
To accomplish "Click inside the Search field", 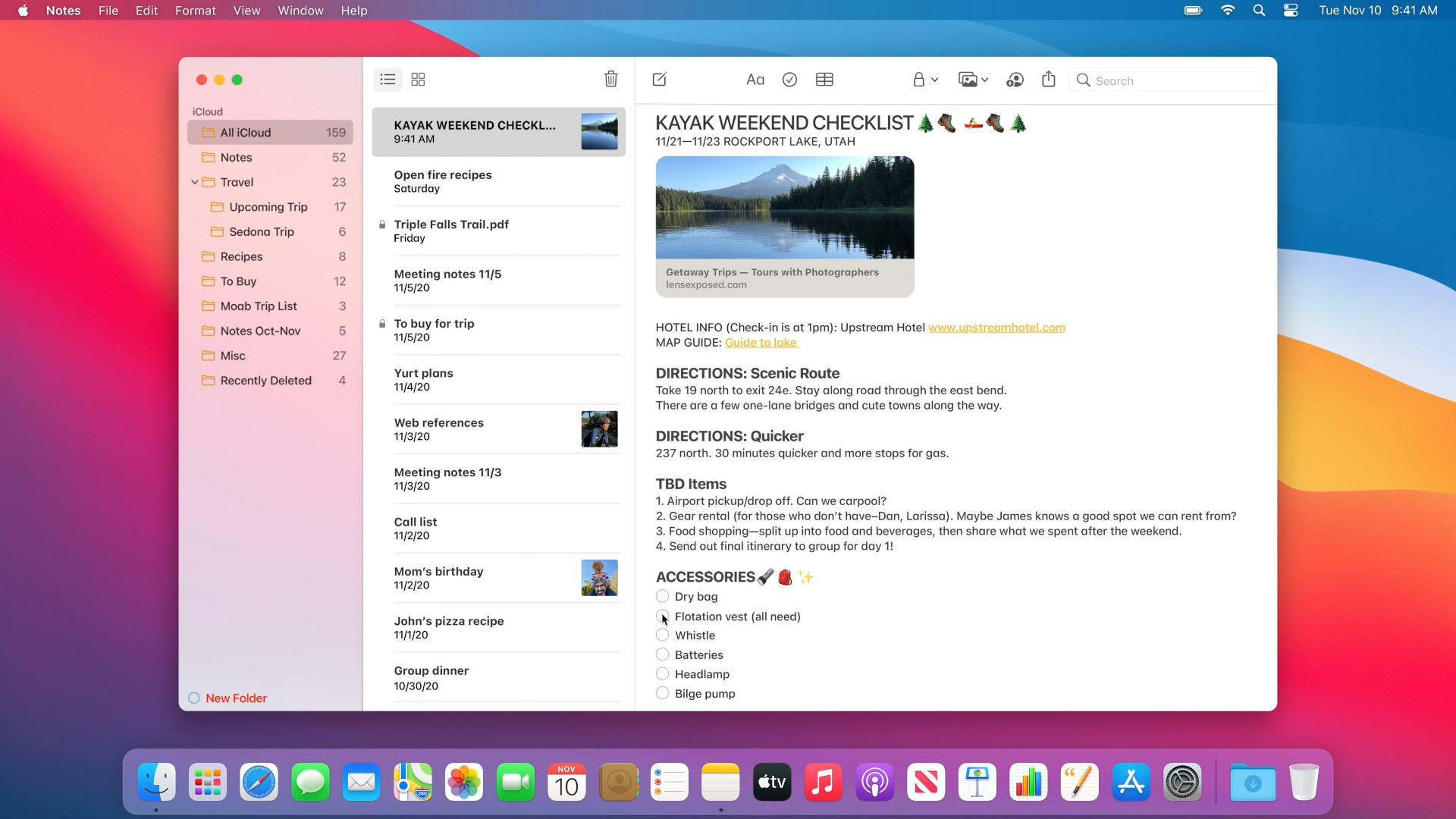I will pos(1166,80).
